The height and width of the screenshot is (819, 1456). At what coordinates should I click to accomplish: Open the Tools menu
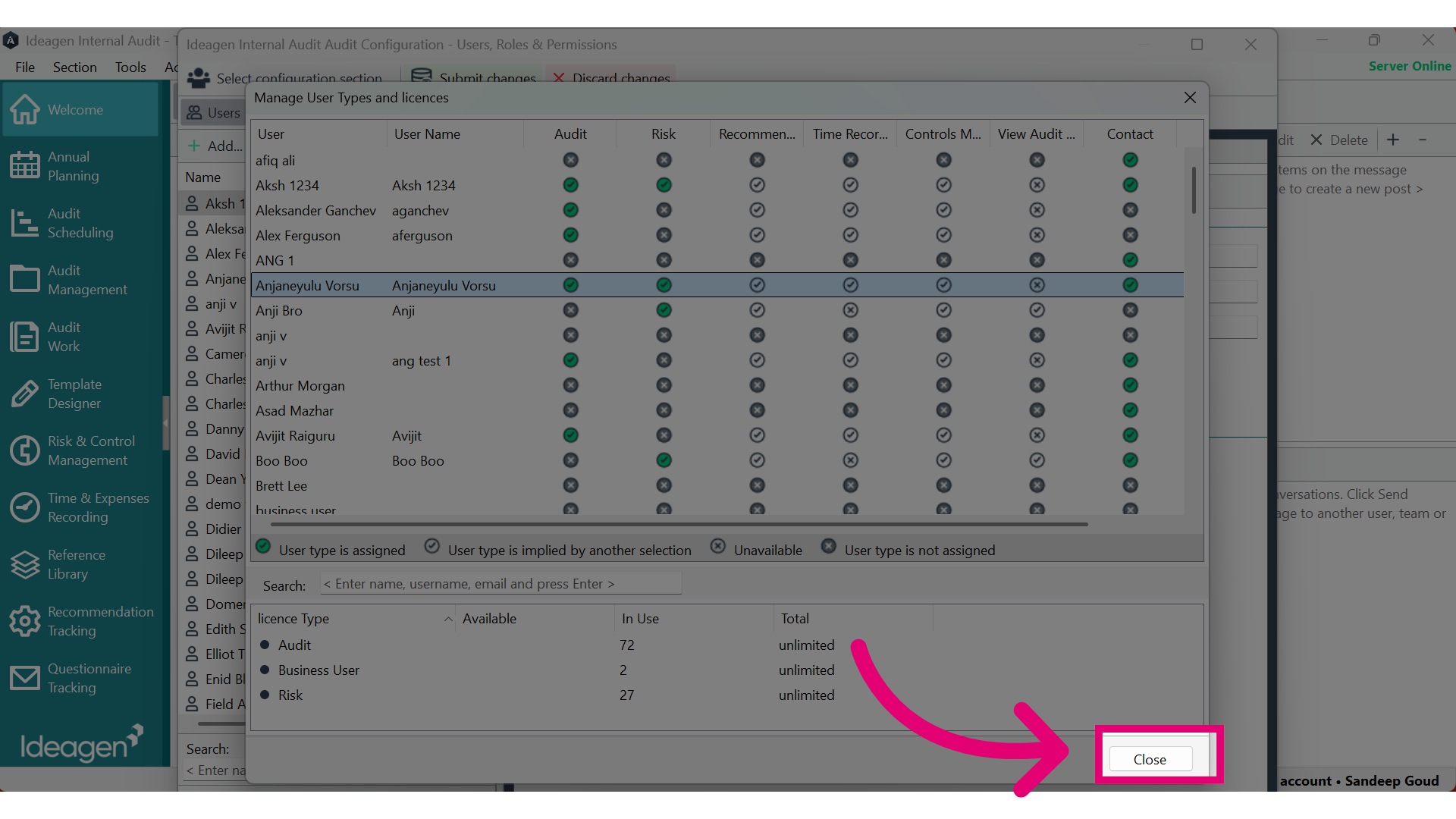pyautogui.click(x=130, y=67)
